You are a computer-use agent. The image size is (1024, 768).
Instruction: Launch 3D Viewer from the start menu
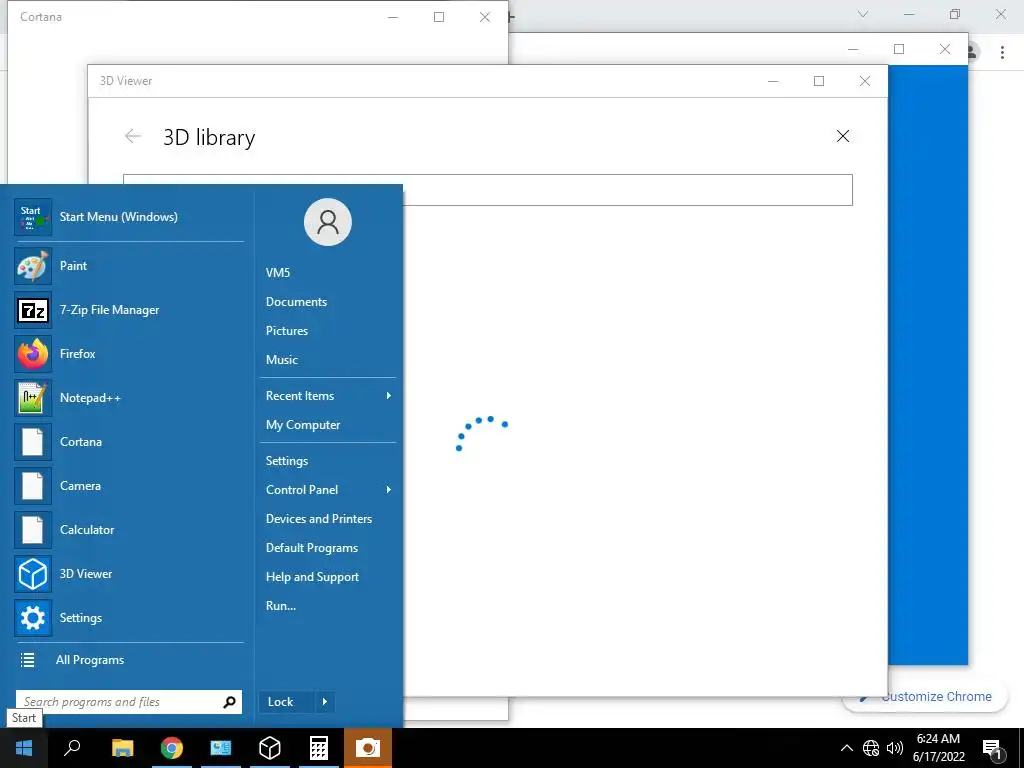(x=129, y=573)
